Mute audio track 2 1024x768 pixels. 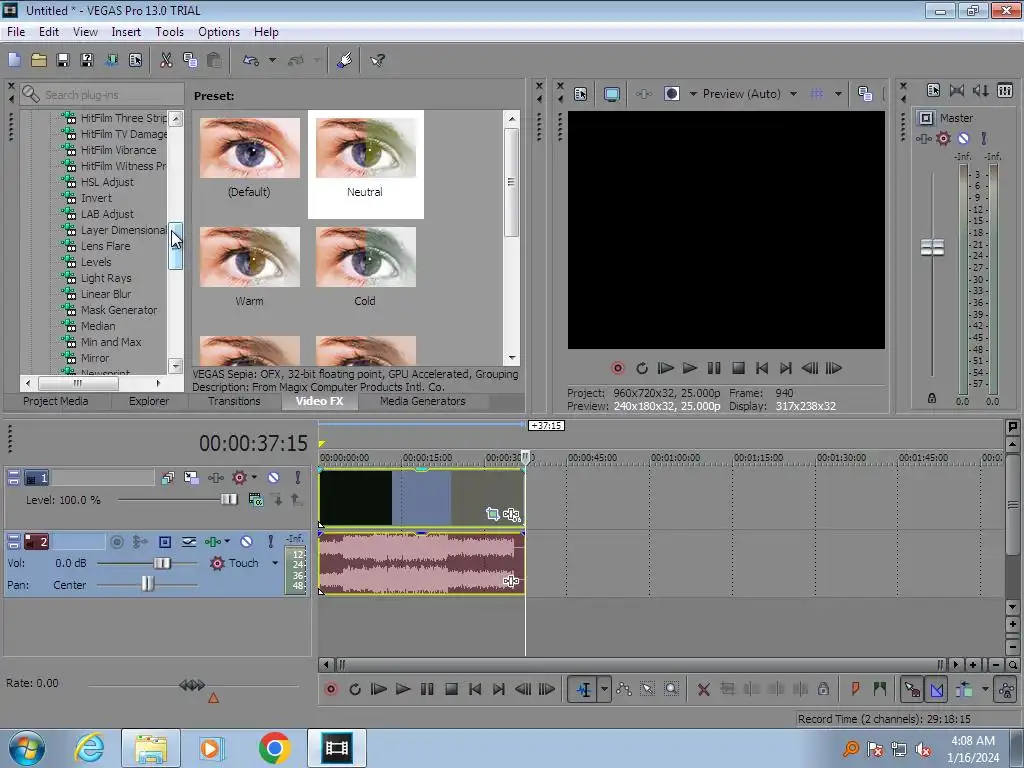[x=246, y=541]
